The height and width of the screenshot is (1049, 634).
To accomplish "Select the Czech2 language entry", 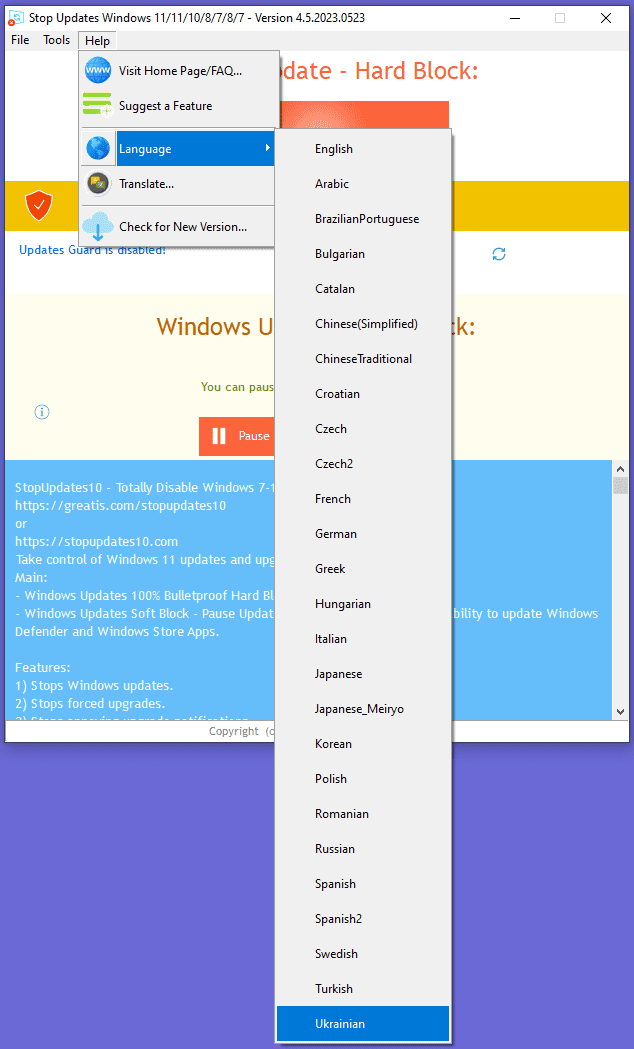I will click(x=363, y=464).
